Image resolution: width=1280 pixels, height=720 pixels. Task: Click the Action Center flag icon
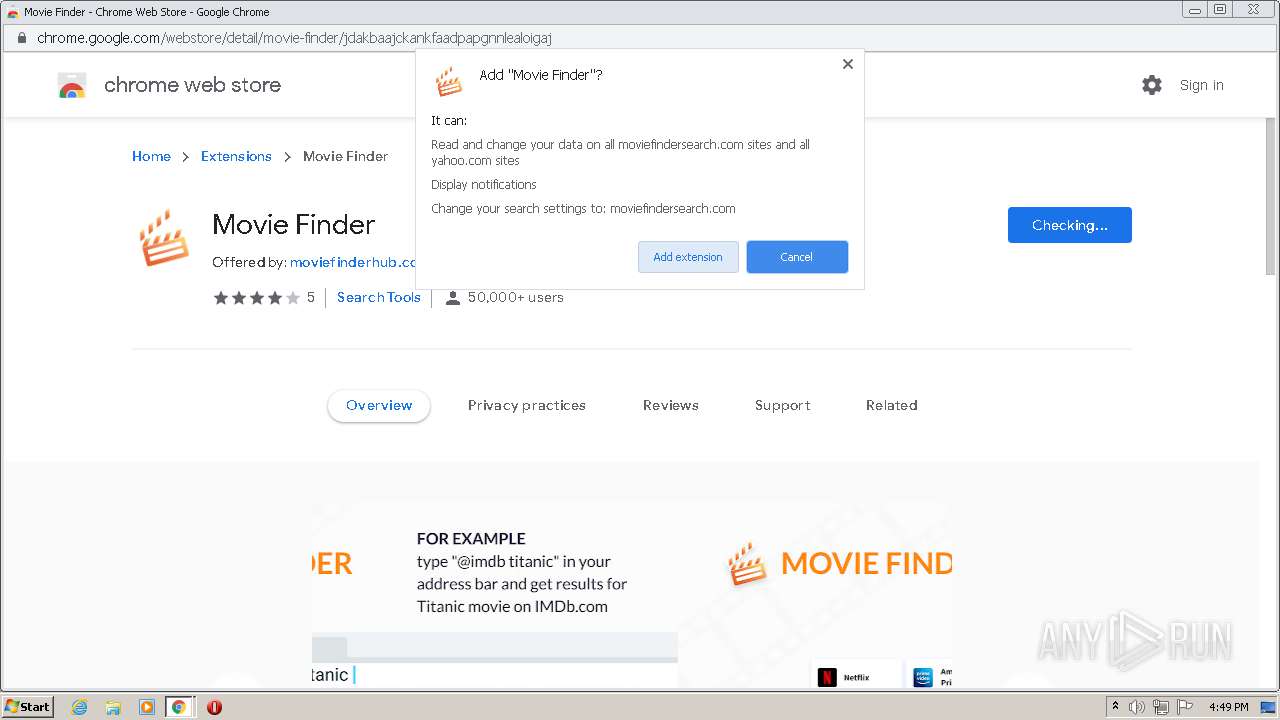point(1185,707)
